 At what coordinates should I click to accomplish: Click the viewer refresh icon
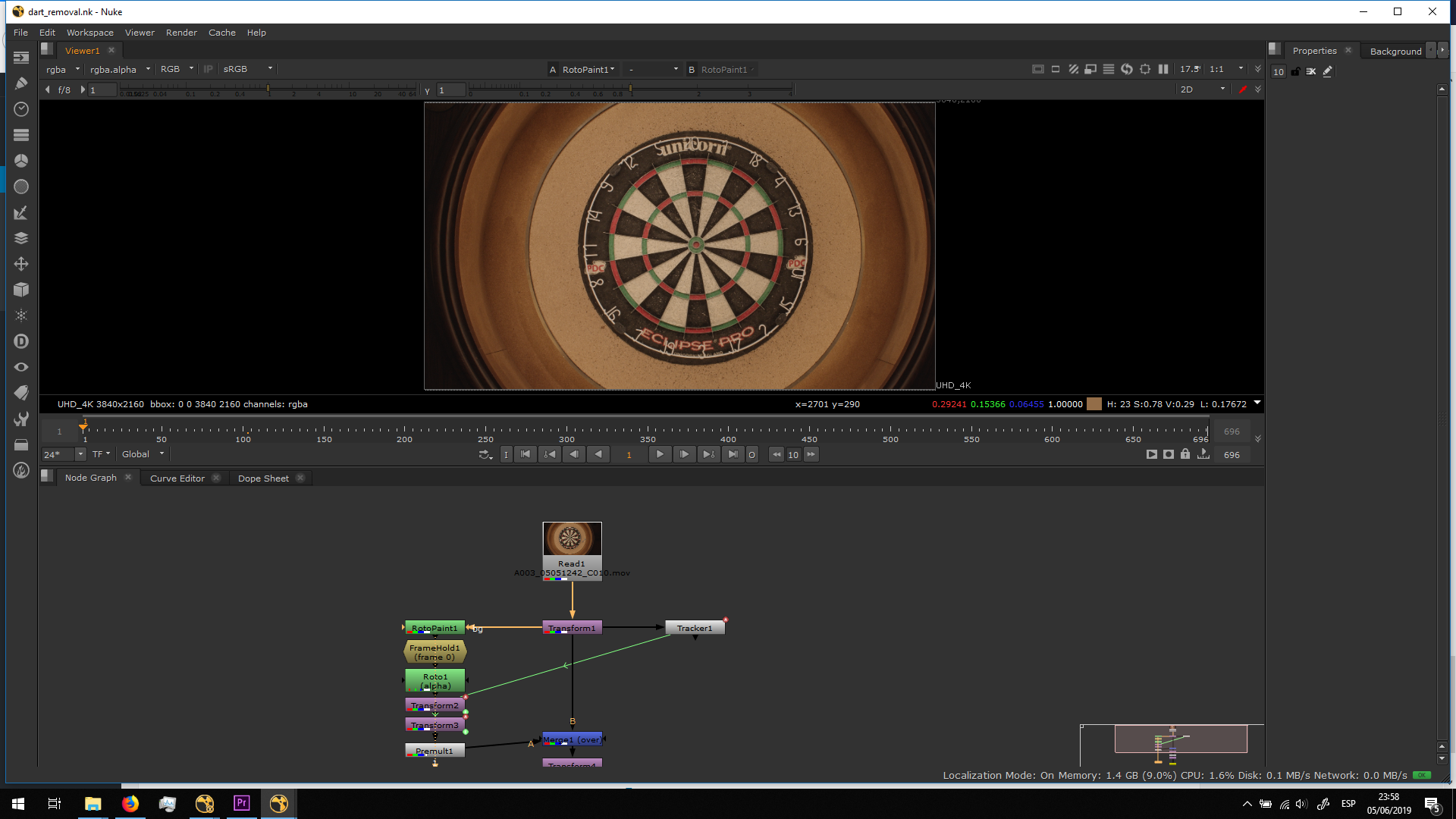pyautogui.click(x=1127, y=69)
